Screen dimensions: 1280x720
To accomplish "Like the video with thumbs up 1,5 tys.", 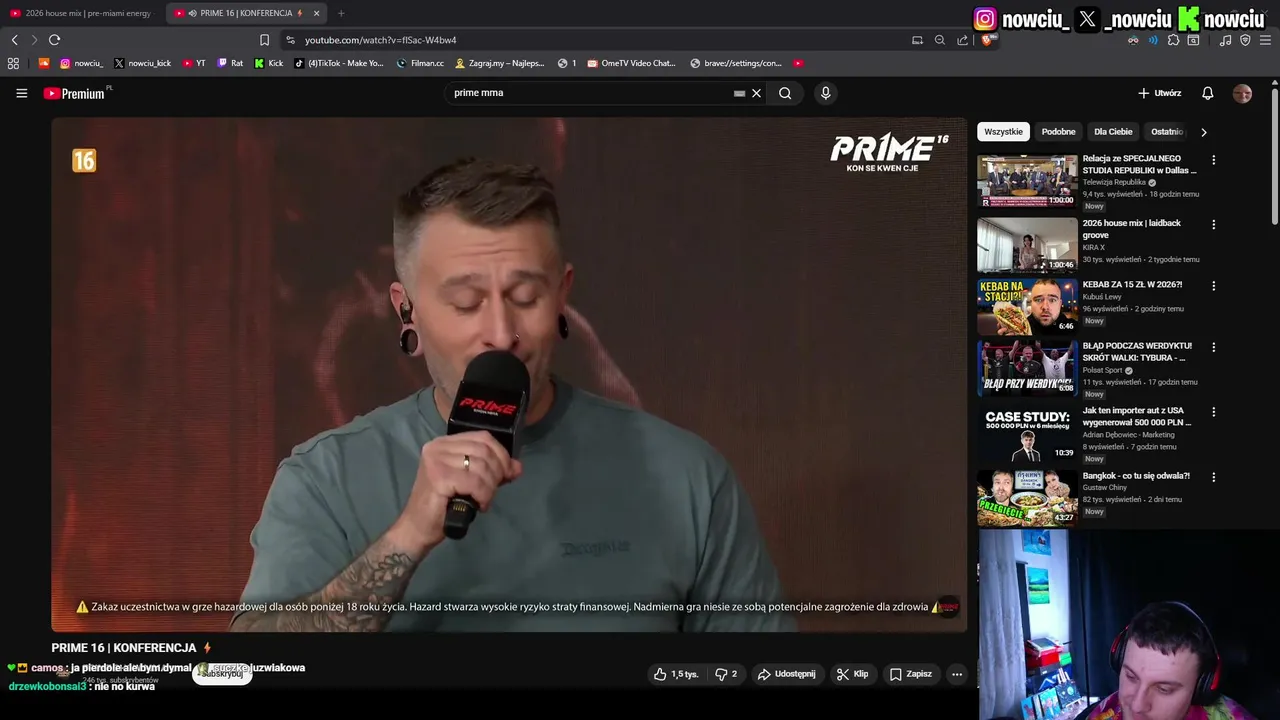I will (x=676, y=674).
